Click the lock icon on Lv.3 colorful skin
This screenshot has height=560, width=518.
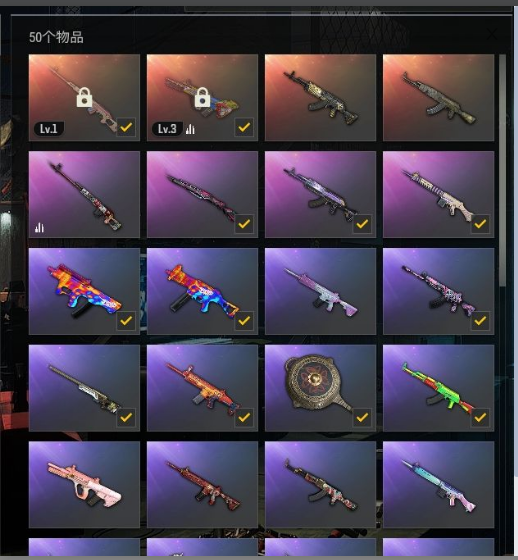click(x=202, y=97)
